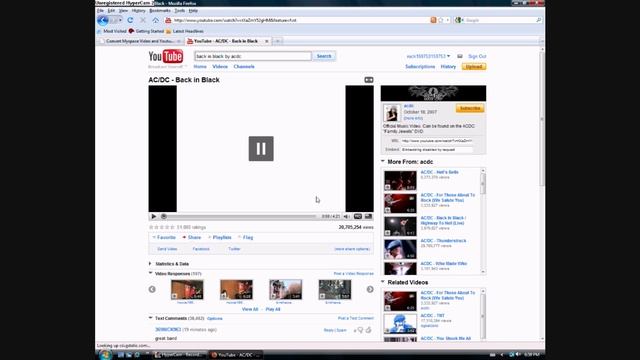
Task: Click the acdc channel avatar image
Action: [391, 113]
